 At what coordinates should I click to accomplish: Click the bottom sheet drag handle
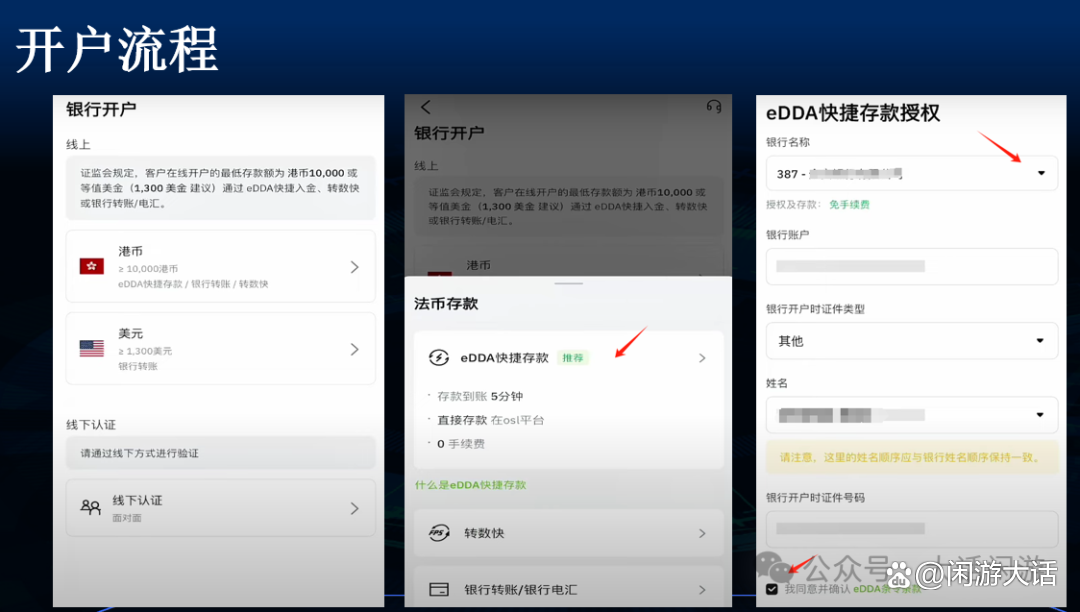coord(568,284)
